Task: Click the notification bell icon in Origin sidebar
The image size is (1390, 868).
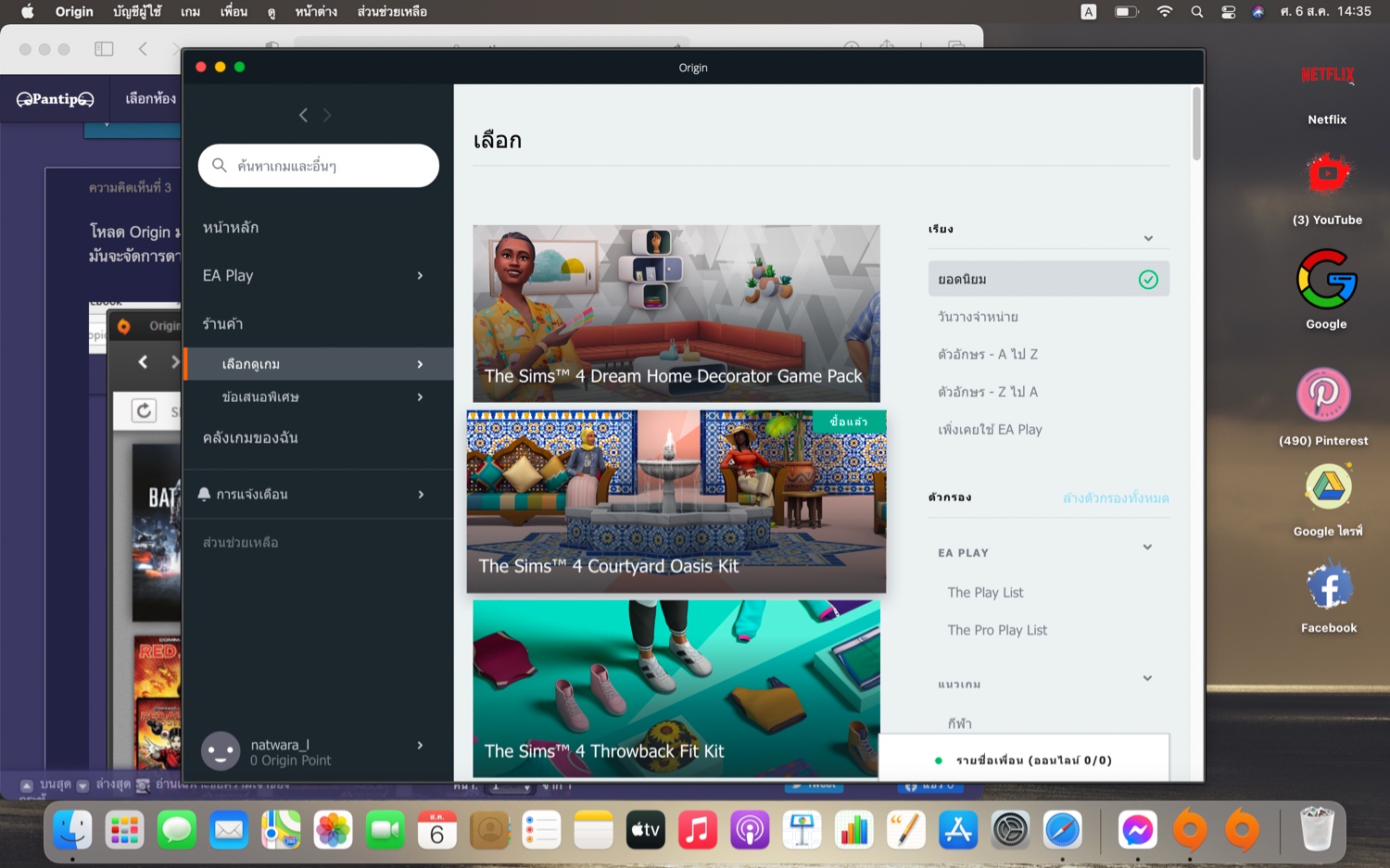Action: click(x=204, y=494)
